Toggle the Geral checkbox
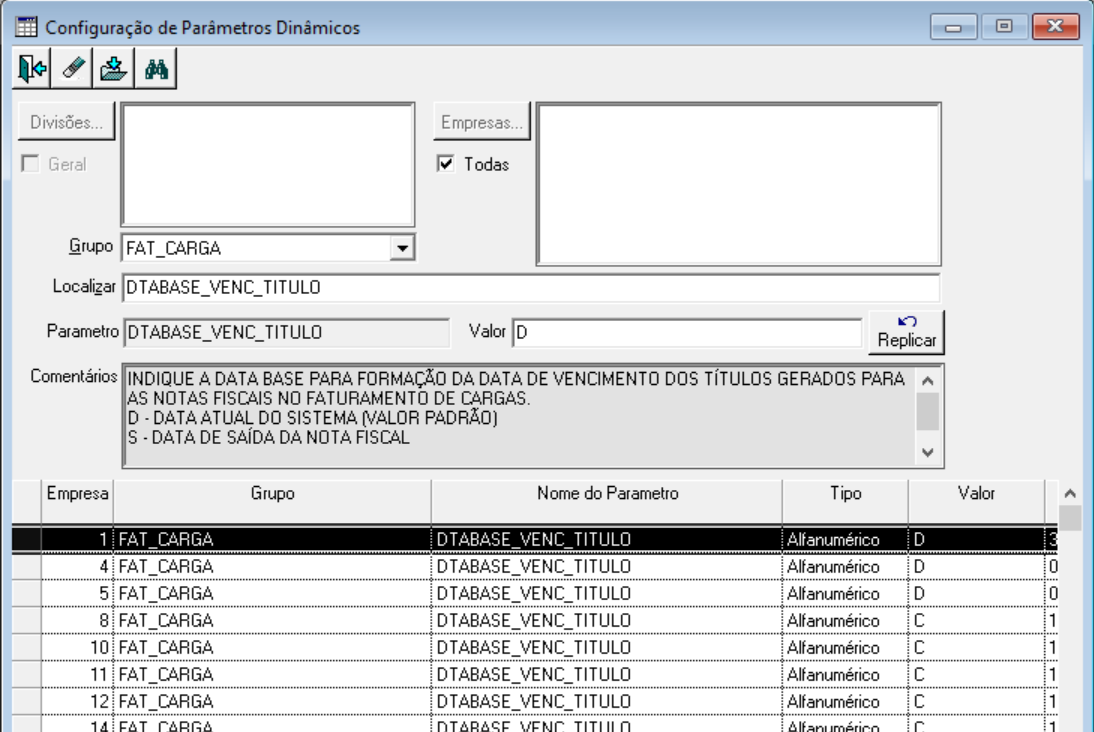 (30, 164)
